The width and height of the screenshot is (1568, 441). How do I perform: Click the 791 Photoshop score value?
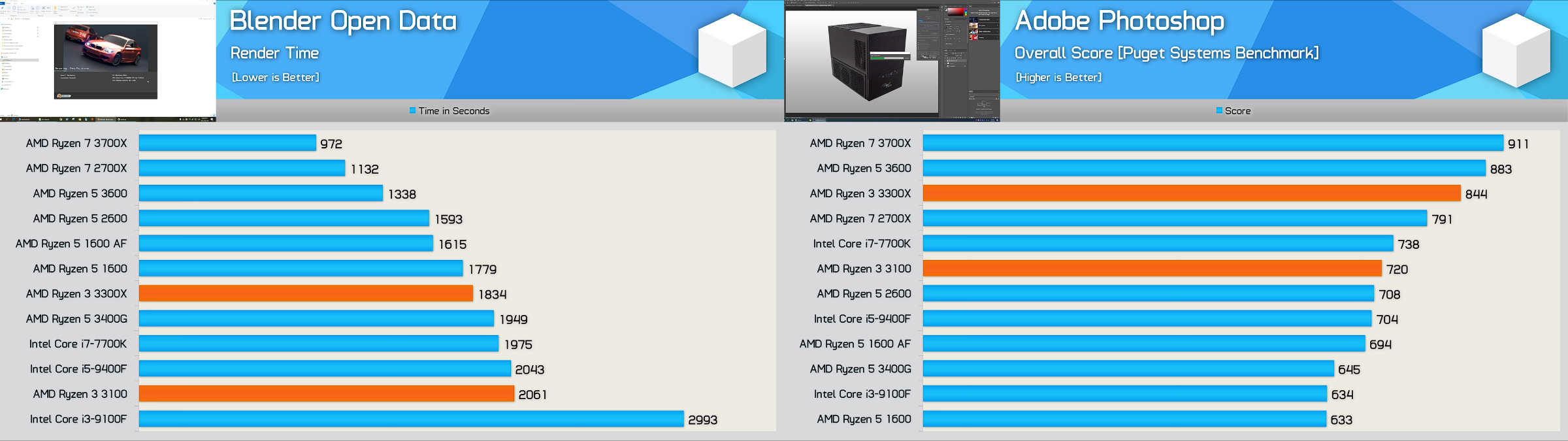coord(1443,220)
